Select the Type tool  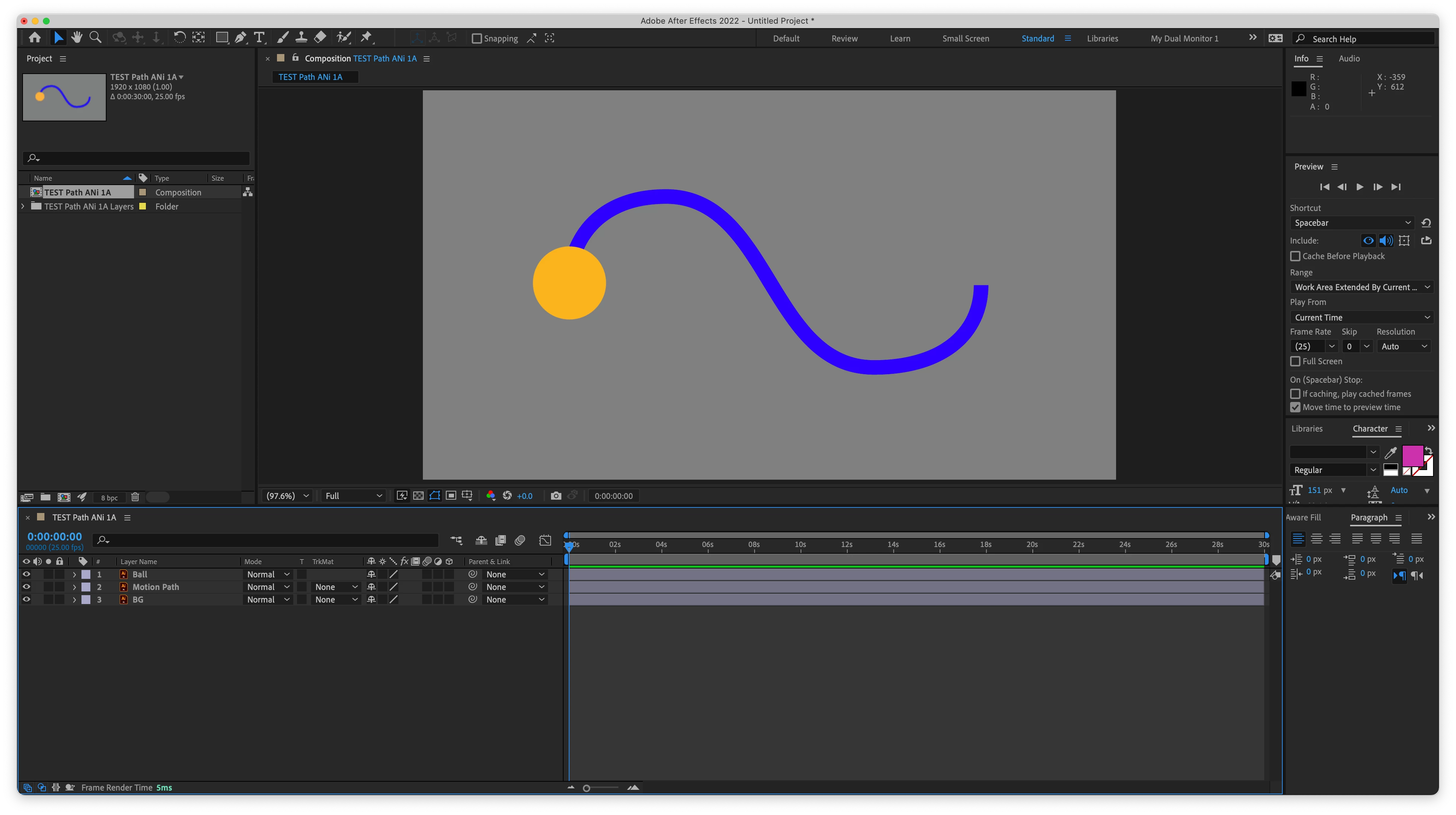click(259, 38)
